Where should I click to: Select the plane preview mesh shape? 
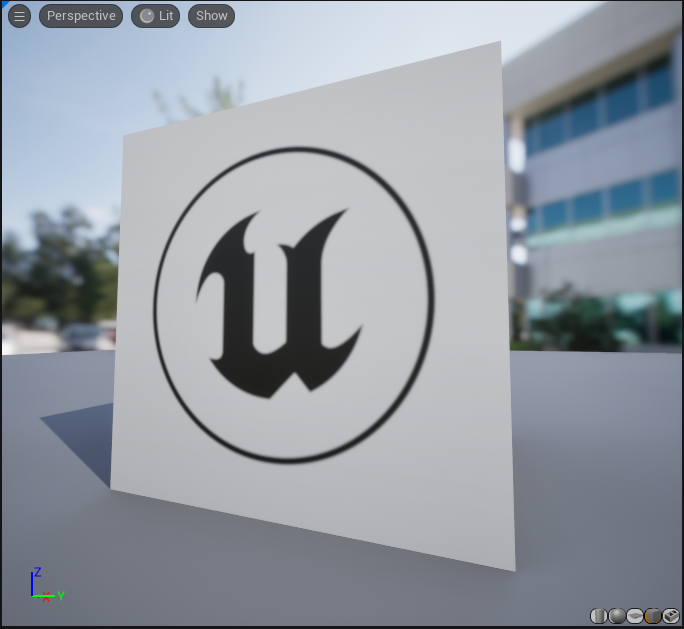point(635,616)
